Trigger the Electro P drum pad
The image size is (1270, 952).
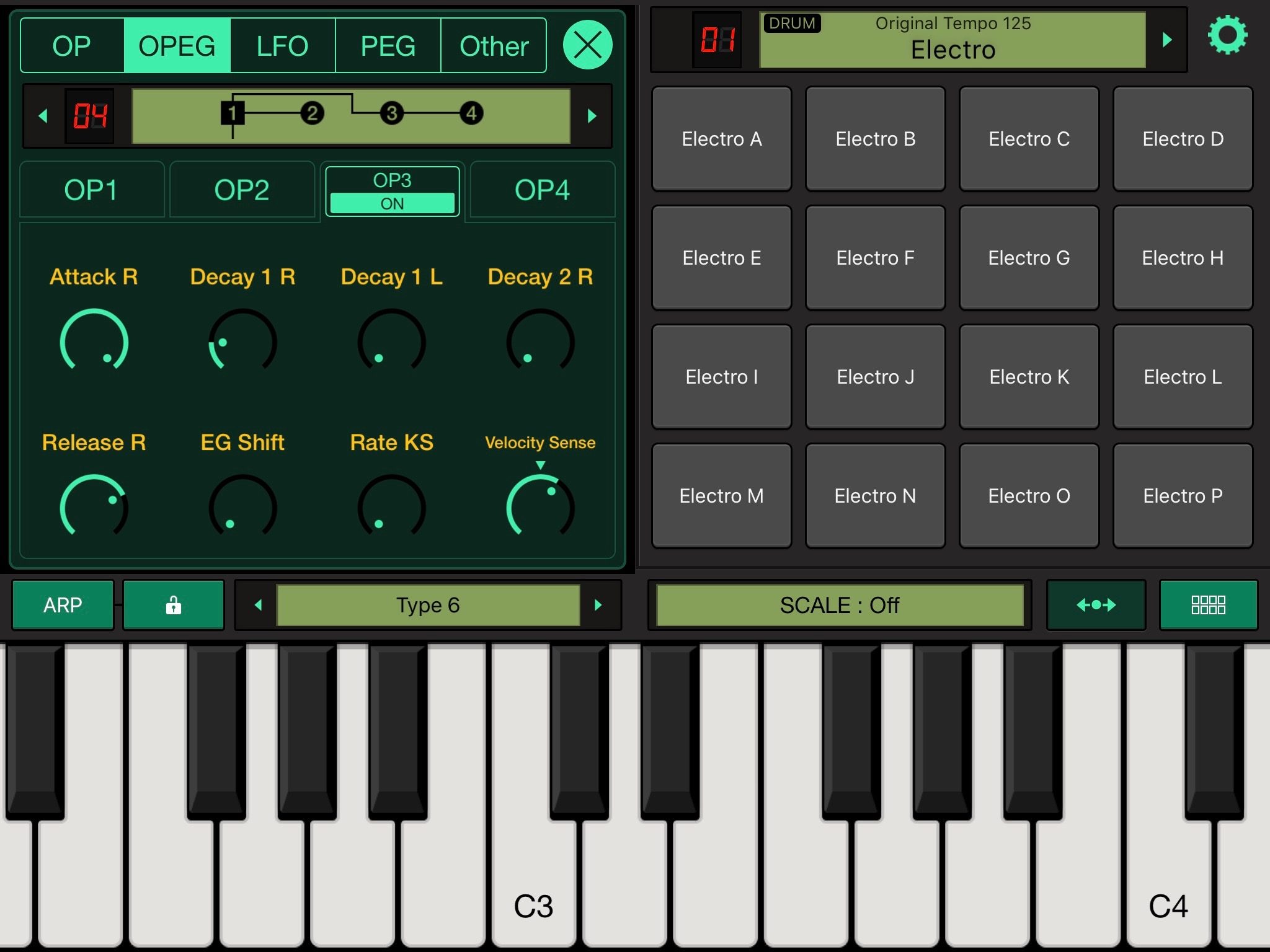point(1182,495)
